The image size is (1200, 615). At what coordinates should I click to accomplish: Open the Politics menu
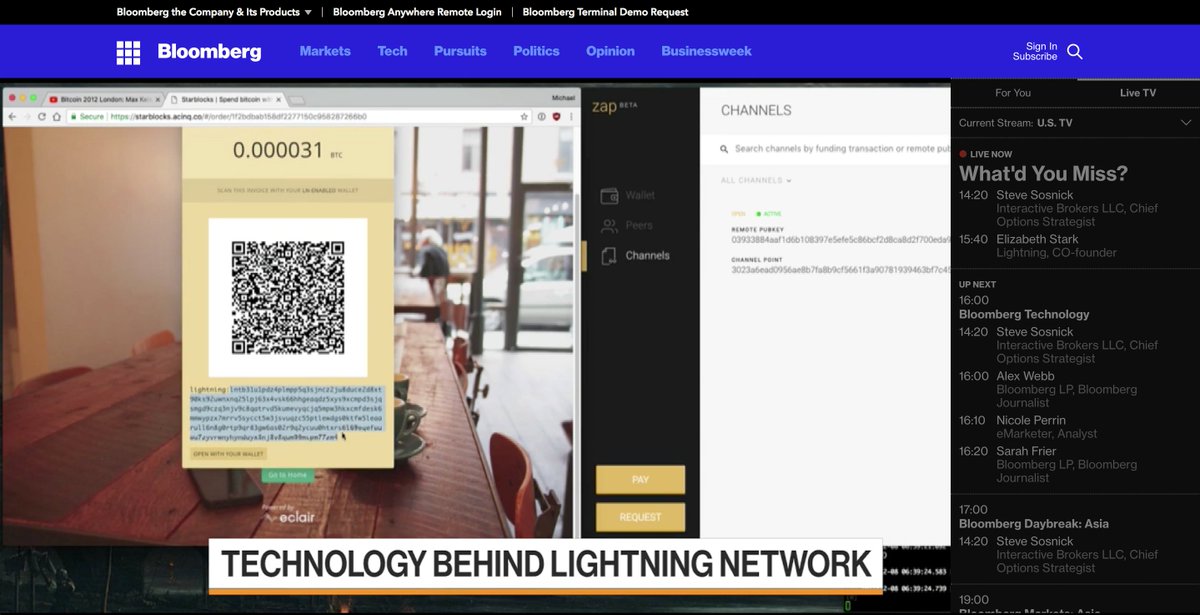tap(536, 51)
